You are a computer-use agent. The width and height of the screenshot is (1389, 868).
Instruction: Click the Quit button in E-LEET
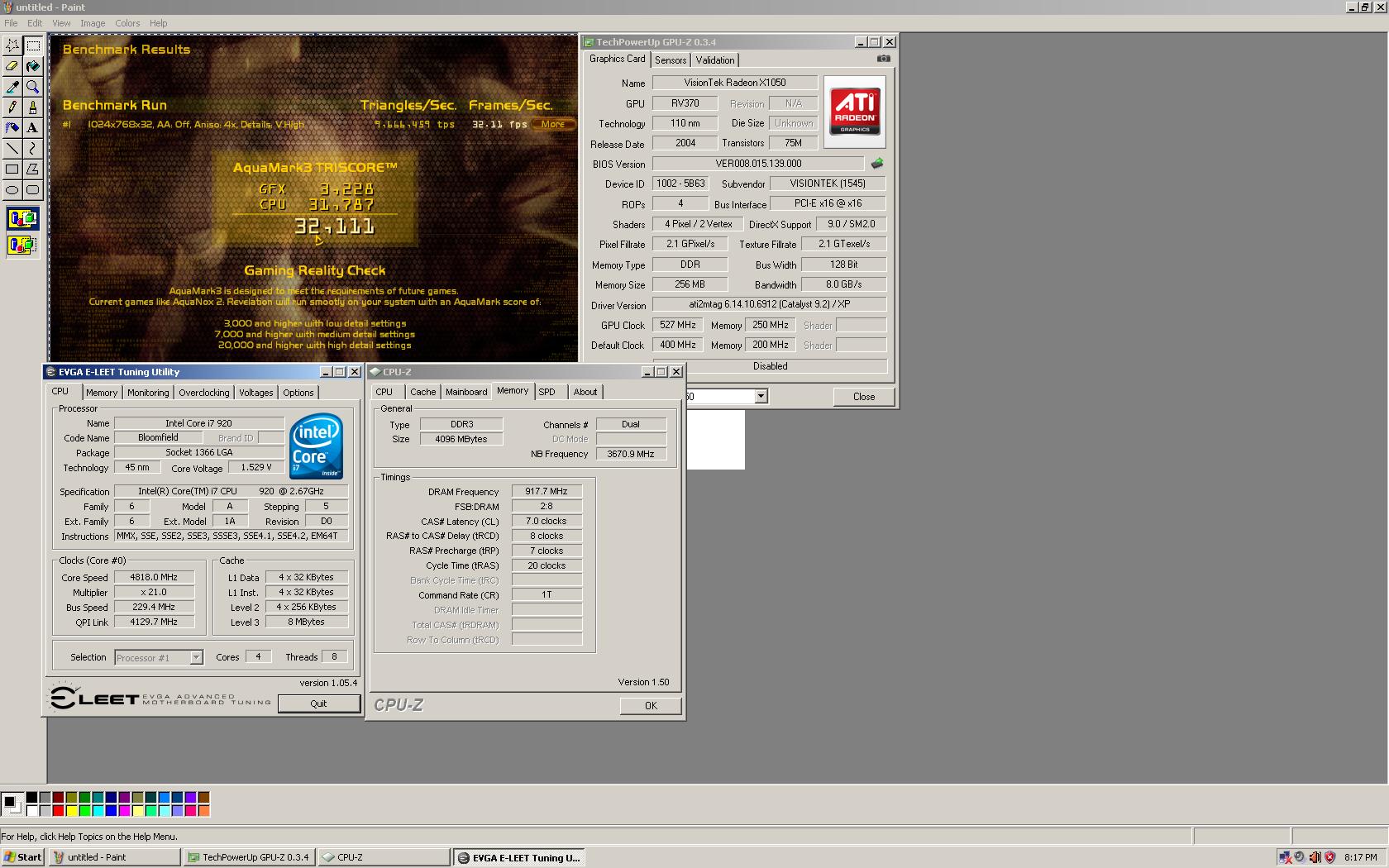click(318, 703)
